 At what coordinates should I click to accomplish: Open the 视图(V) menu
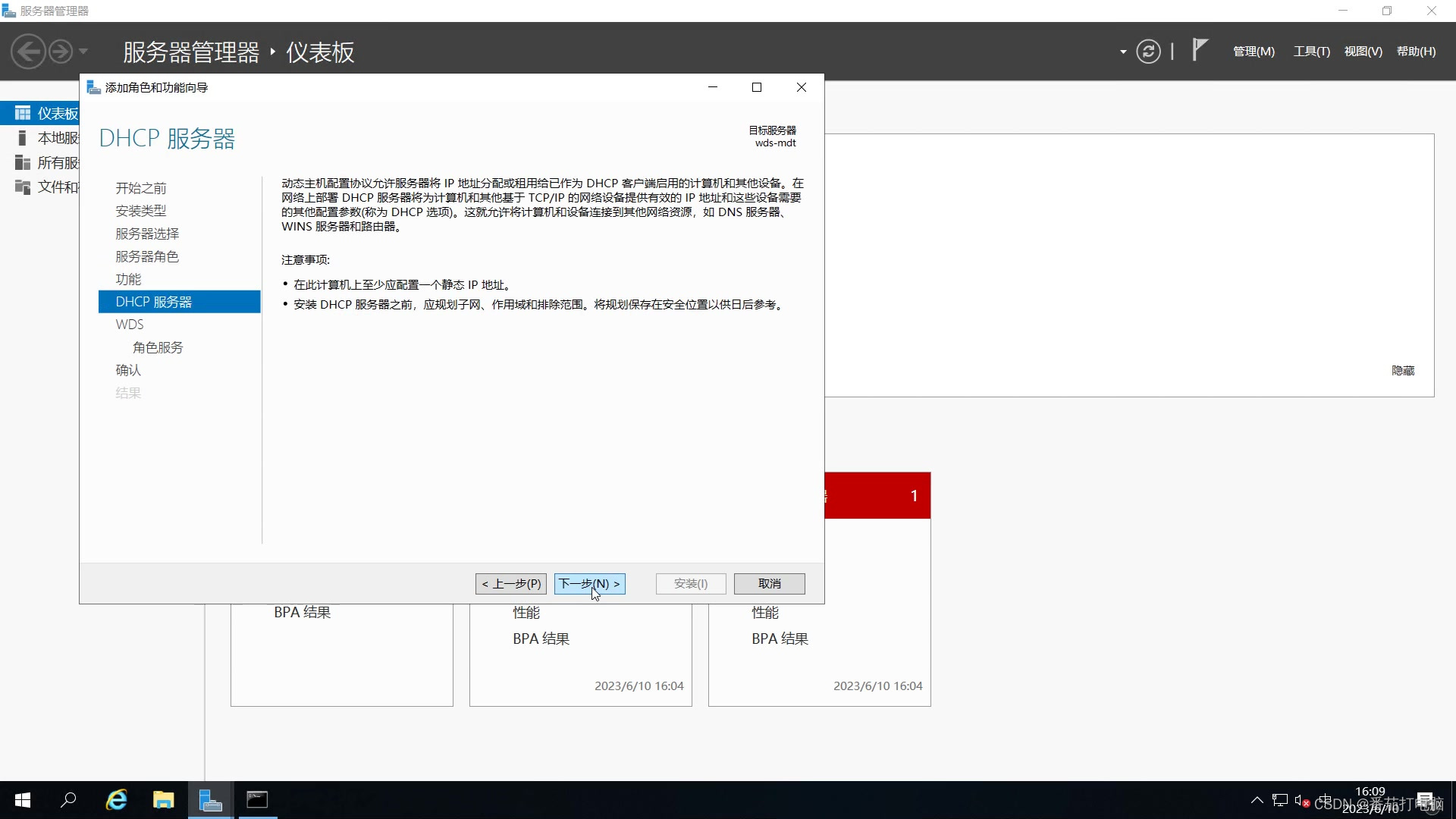point(1363,52)
